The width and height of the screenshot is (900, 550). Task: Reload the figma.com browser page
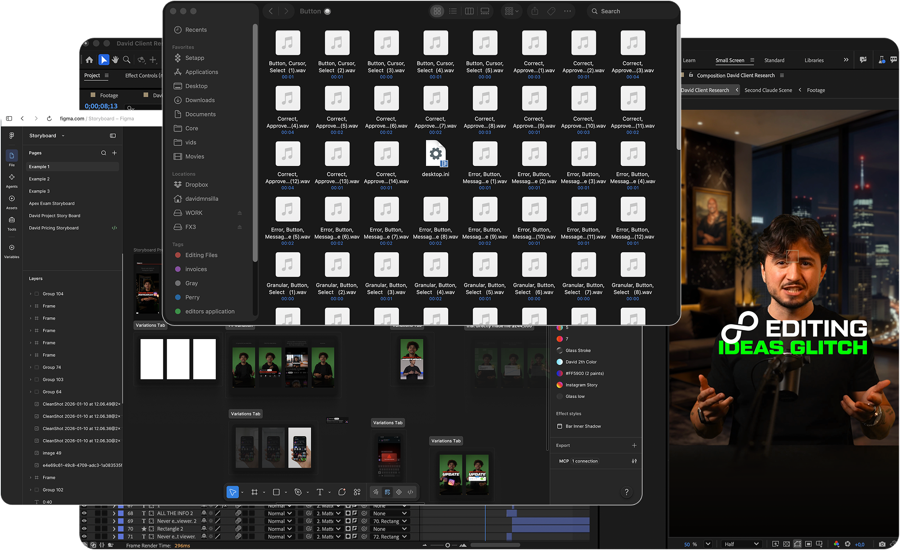[x=49, y=118]
